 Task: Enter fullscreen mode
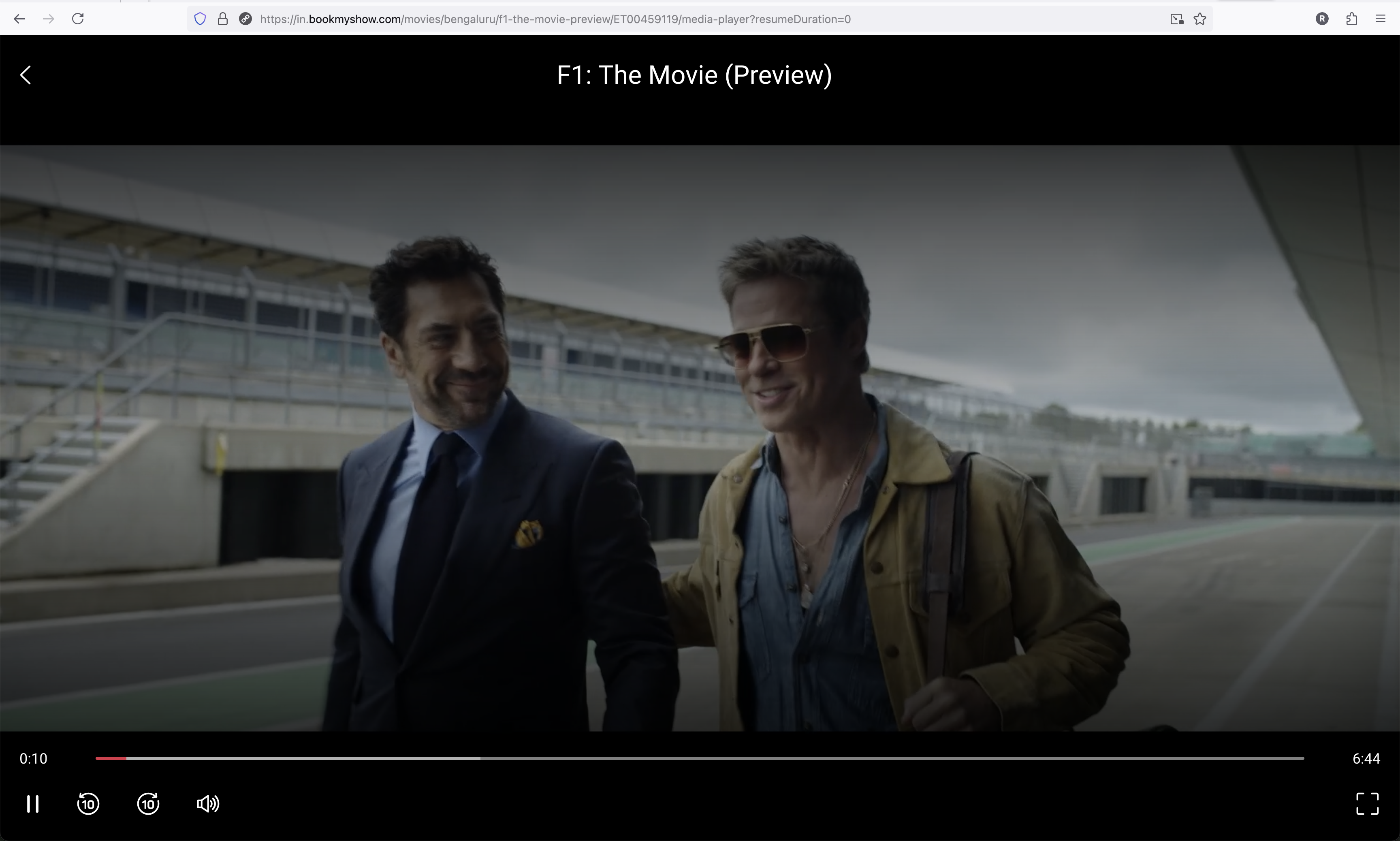(1366, 804)
